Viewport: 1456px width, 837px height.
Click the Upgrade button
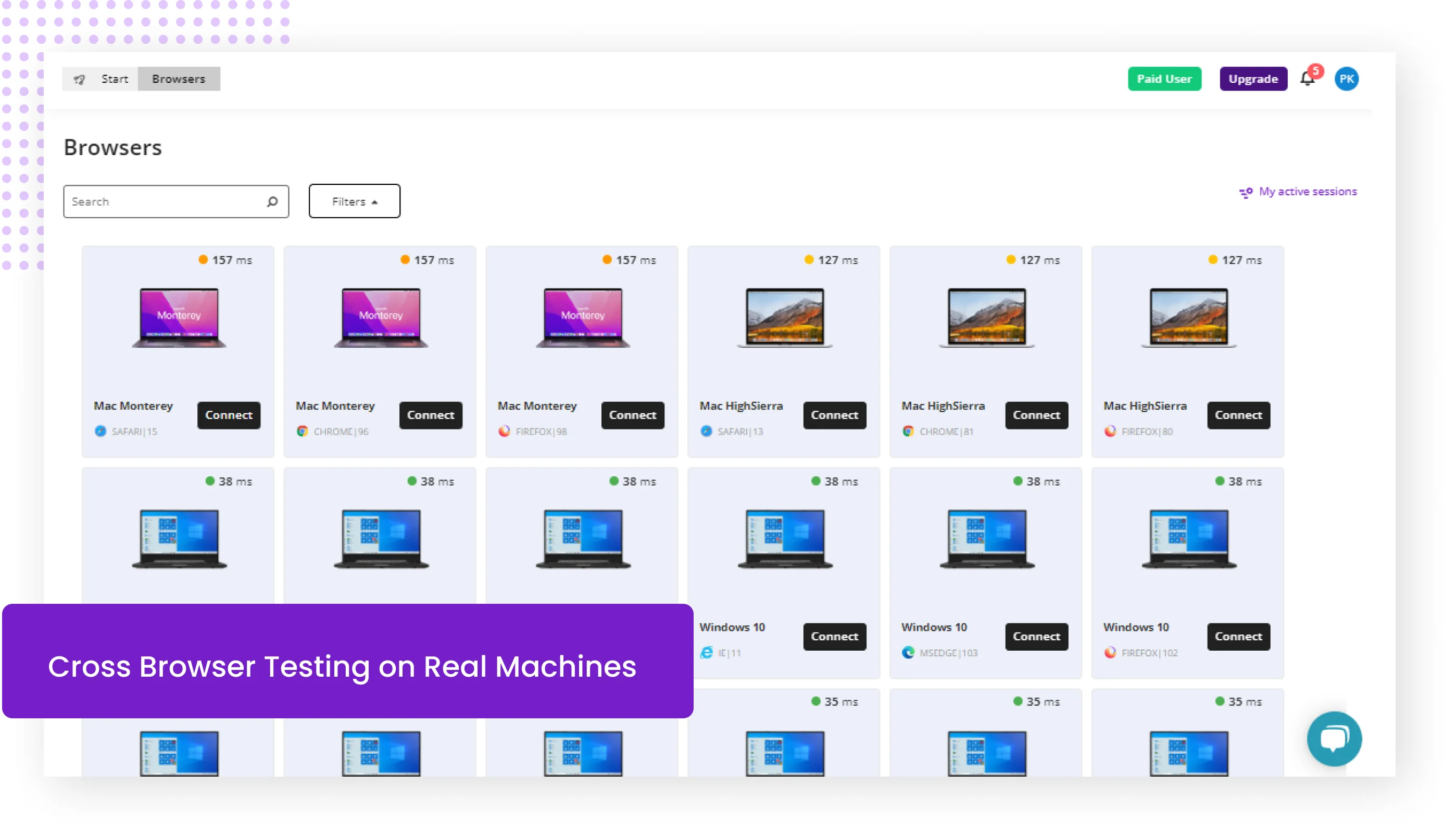click(x=1253, y=79)
